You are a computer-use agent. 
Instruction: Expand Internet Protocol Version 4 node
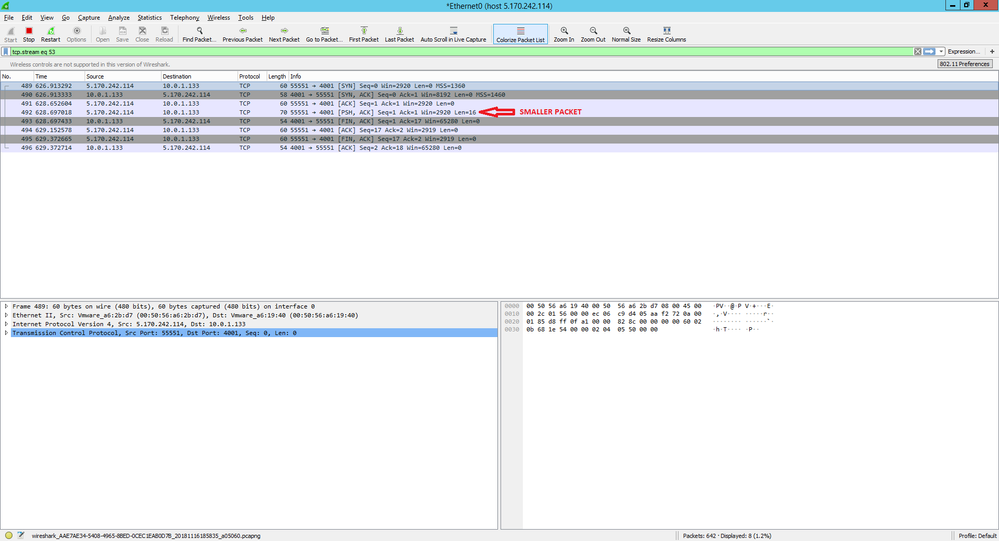(x=6, y=324)
